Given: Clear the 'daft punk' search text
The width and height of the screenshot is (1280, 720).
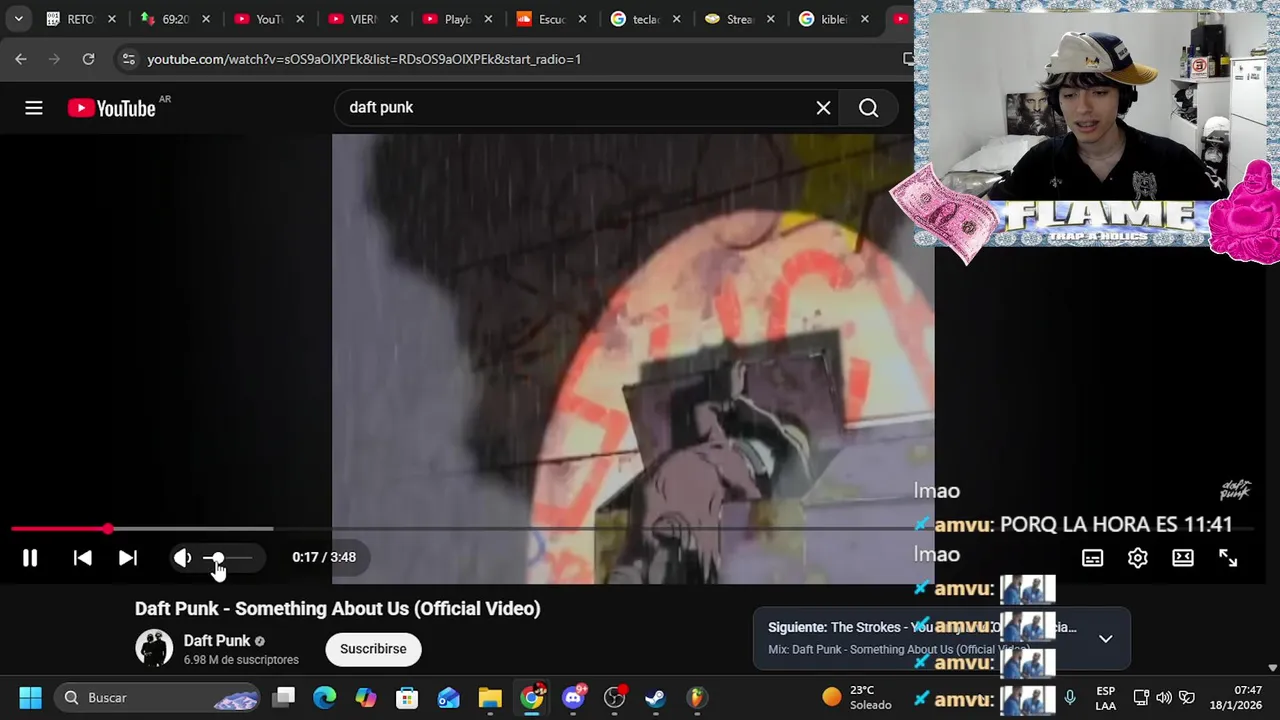Looking at the screenshot, I should click(x=823, y=108).
